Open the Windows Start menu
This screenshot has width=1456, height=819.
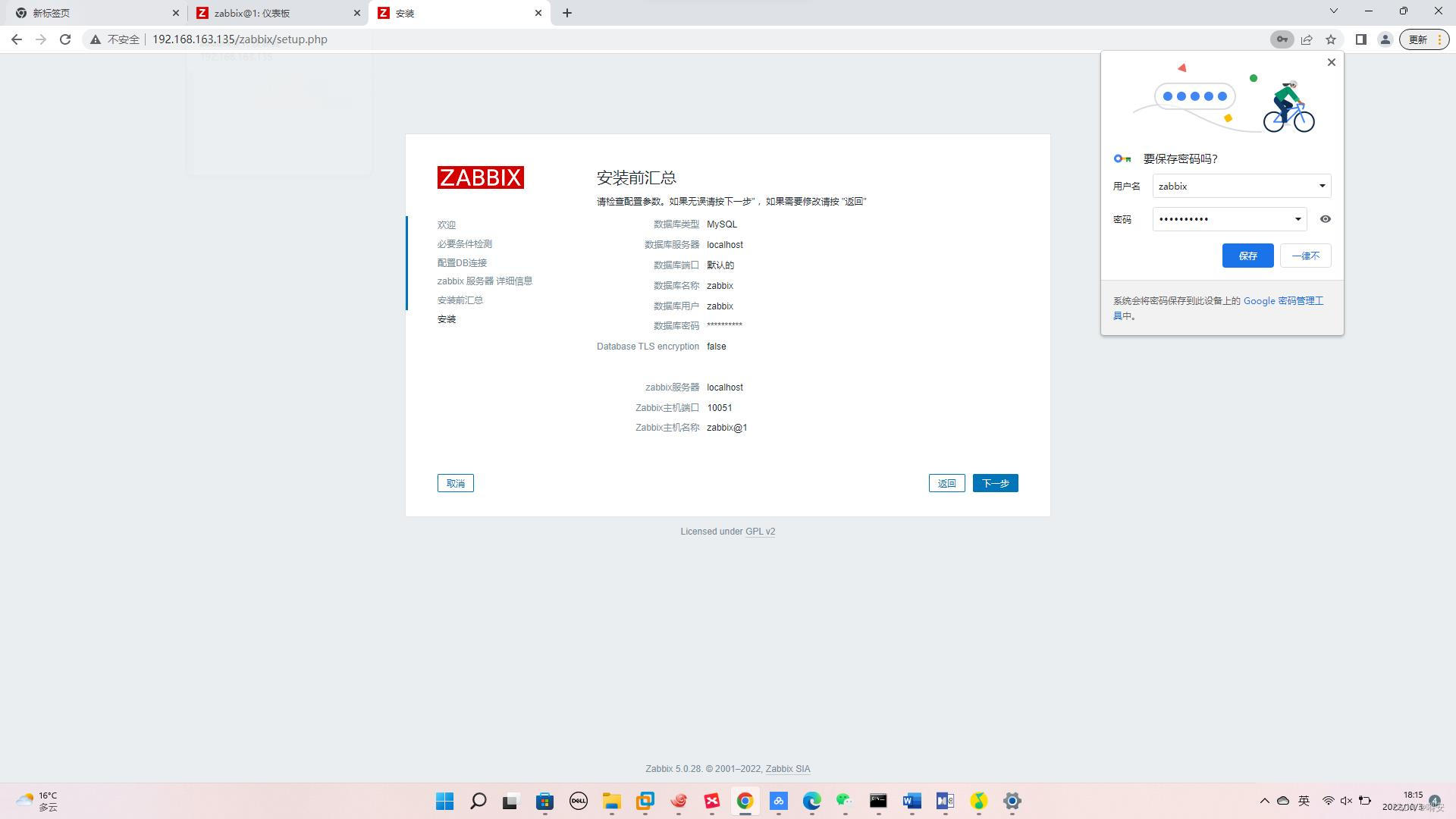(445, 801)
